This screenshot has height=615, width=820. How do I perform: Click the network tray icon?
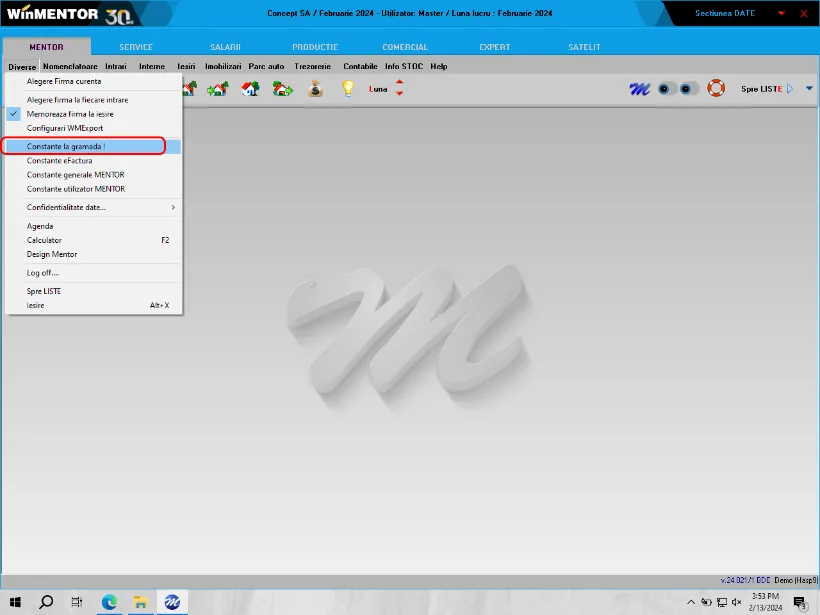(722, 602)
